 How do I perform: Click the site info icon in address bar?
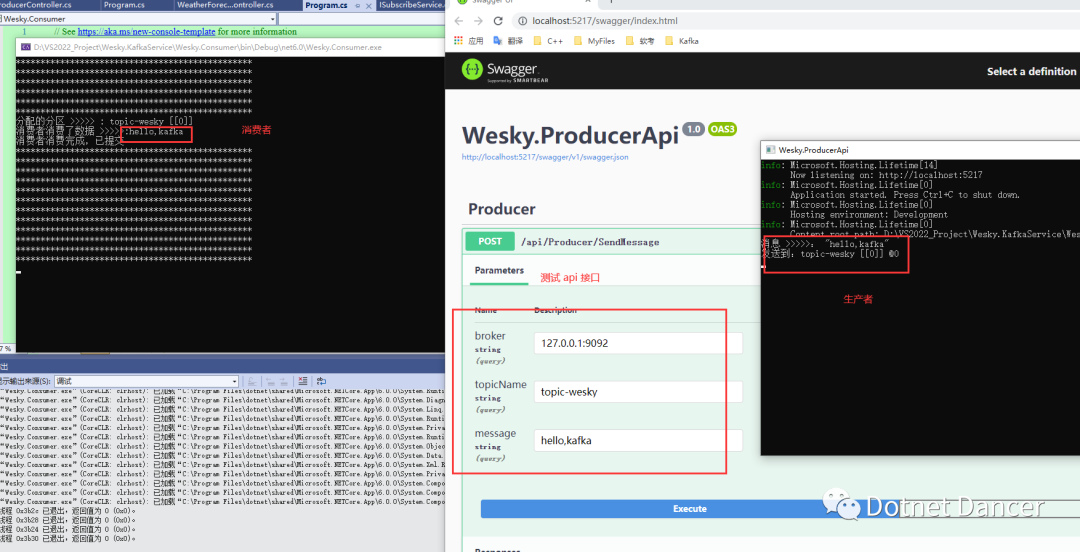[522, 21]
